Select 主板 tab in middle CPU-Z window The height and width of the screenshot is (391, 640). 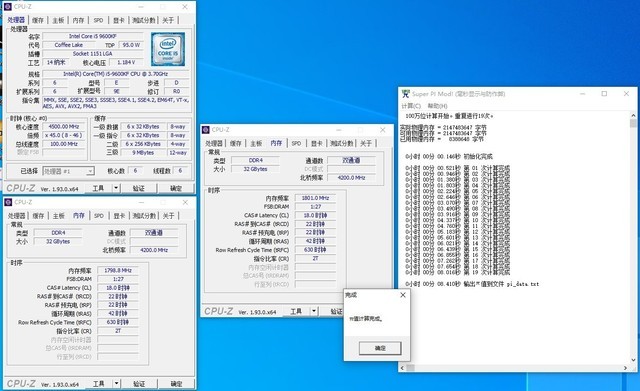tap(256, 143)
